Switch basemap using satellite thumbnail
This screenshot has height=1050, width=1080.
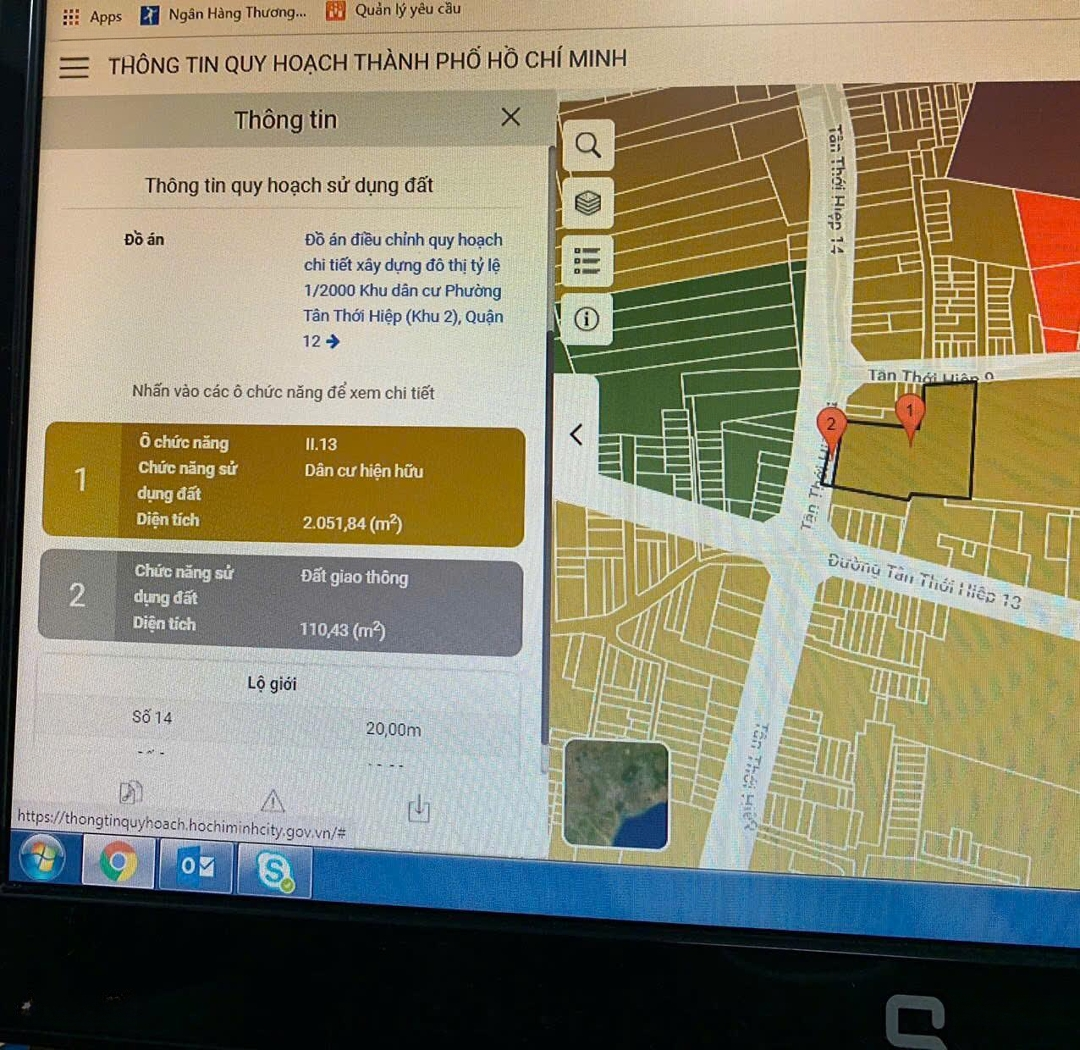point(616,794)
